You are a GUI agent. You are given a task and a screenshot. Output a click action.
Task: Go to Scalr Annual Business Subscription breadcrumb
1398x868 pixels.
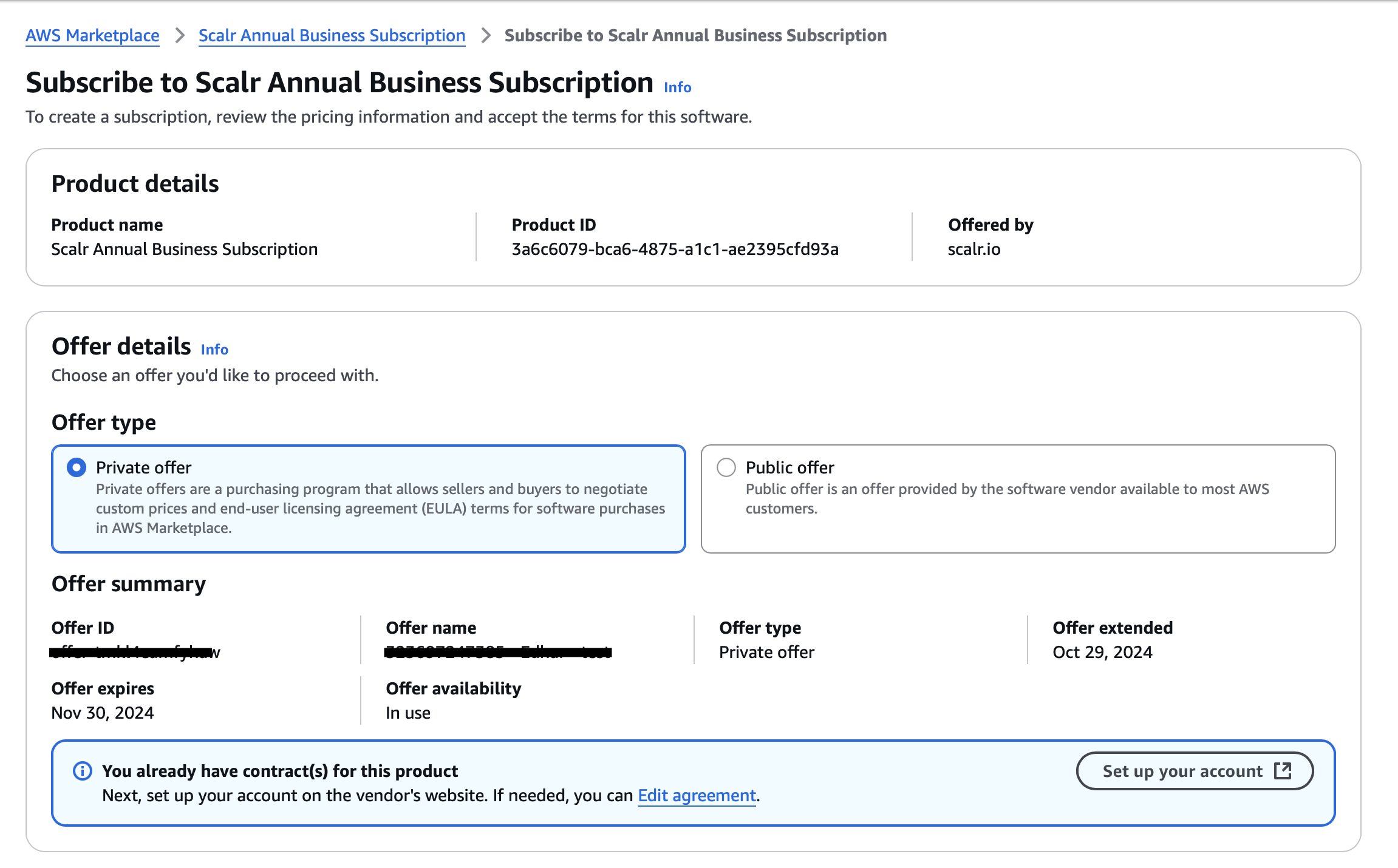tap(332, 35)
